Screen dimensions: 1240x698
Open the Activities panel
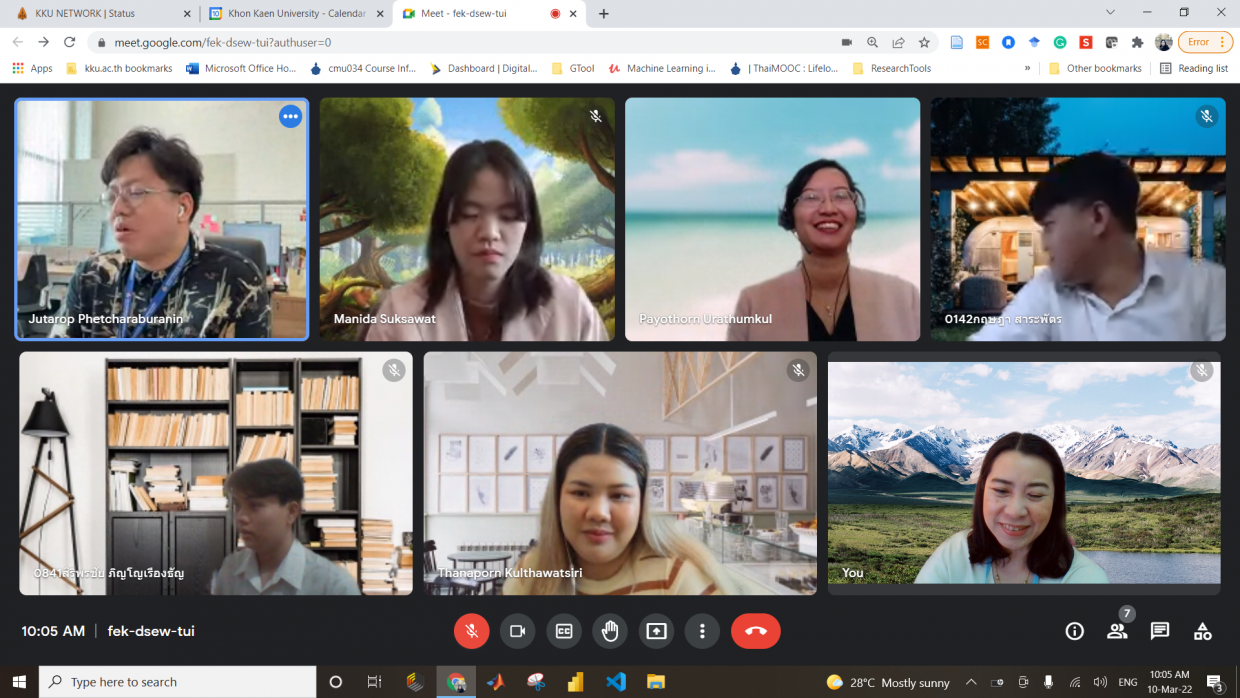click(1203, 631)
